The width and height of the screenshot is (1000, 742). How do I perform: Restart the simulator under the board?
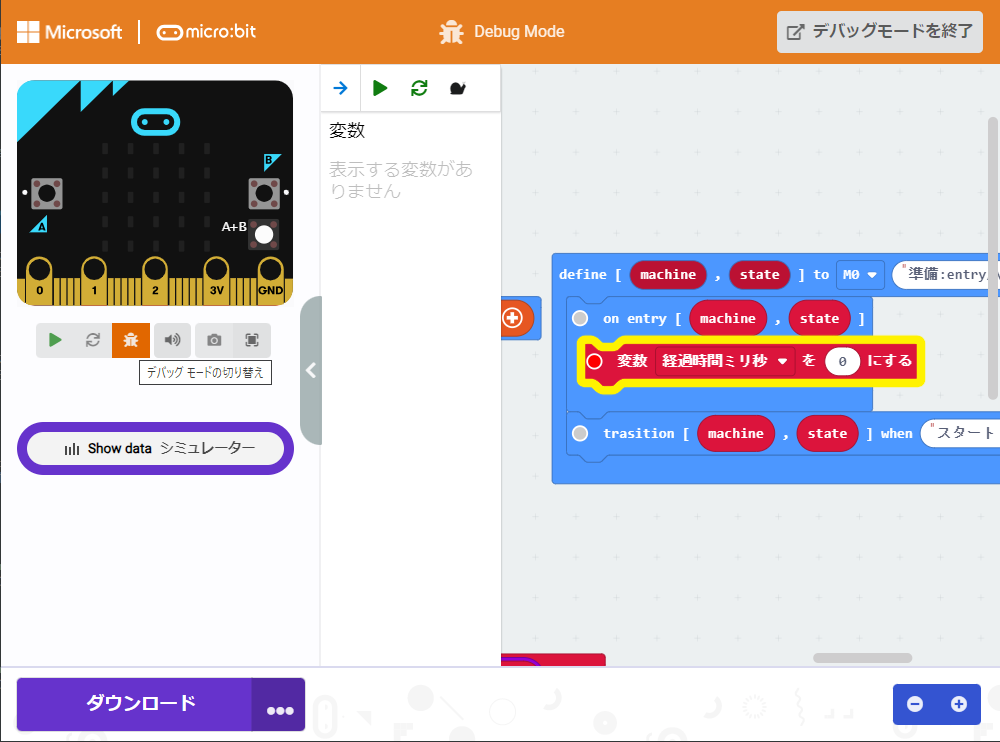[x=93, y=340]
